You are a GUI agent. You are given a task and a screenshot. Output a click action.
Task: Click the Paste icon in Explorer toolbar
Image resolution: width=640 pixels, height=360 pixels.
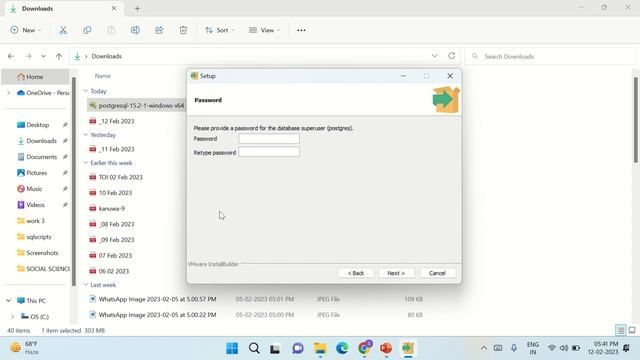tap(111, 30)
